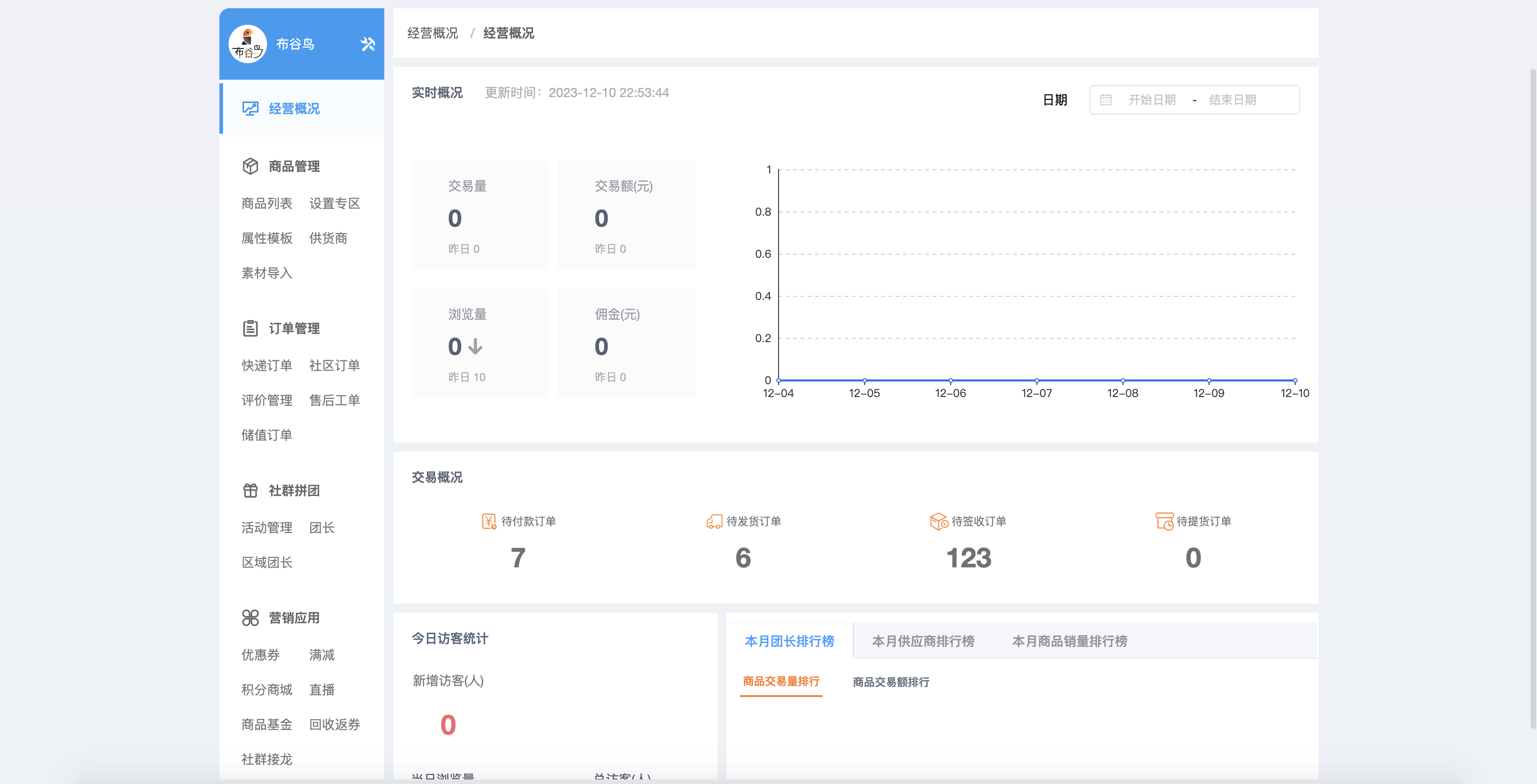1537x784 pixels.
Task: Click 社群拼团 section header
Action: (x=294, y=490)
